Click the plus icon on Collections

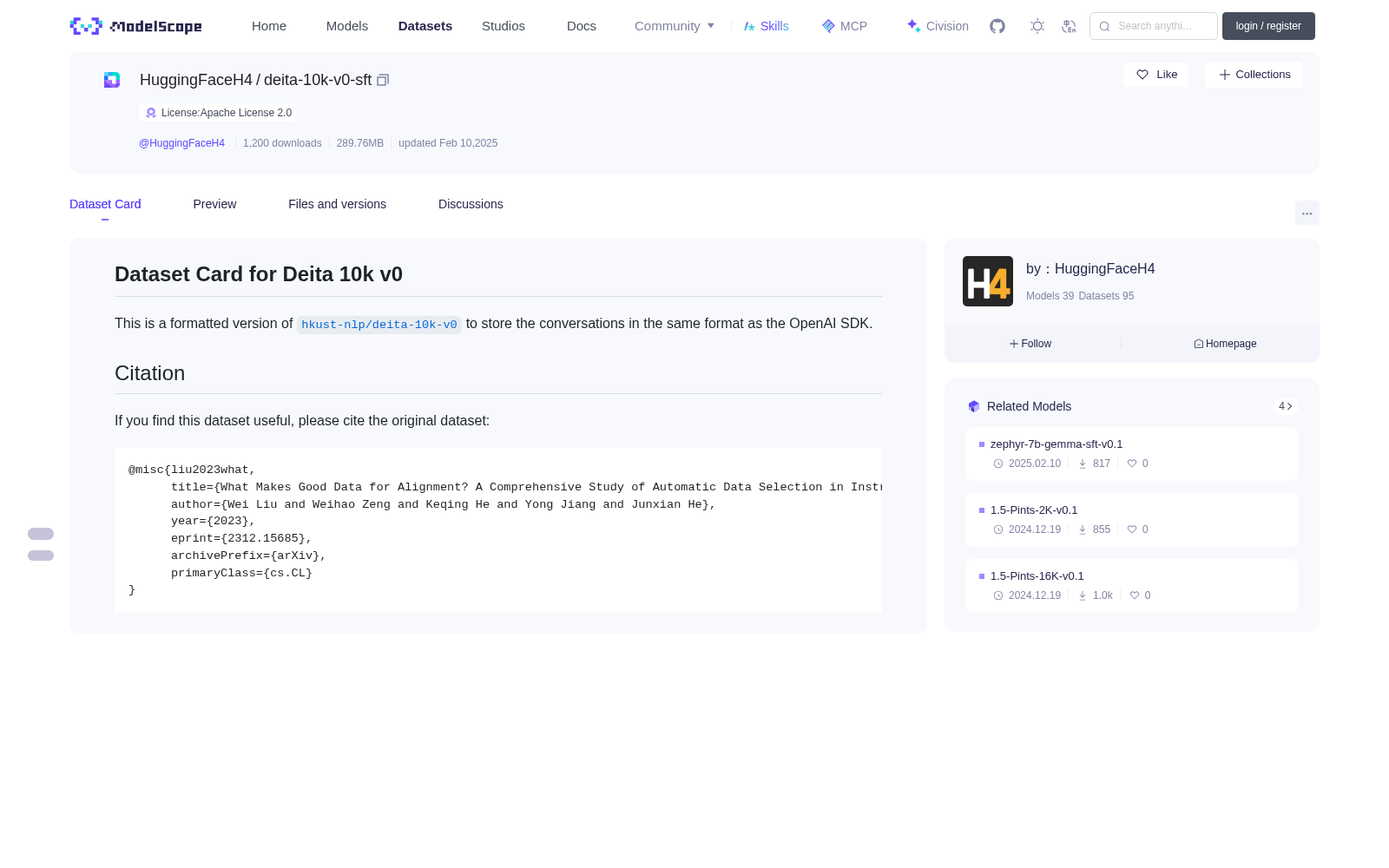(1225, 75)
